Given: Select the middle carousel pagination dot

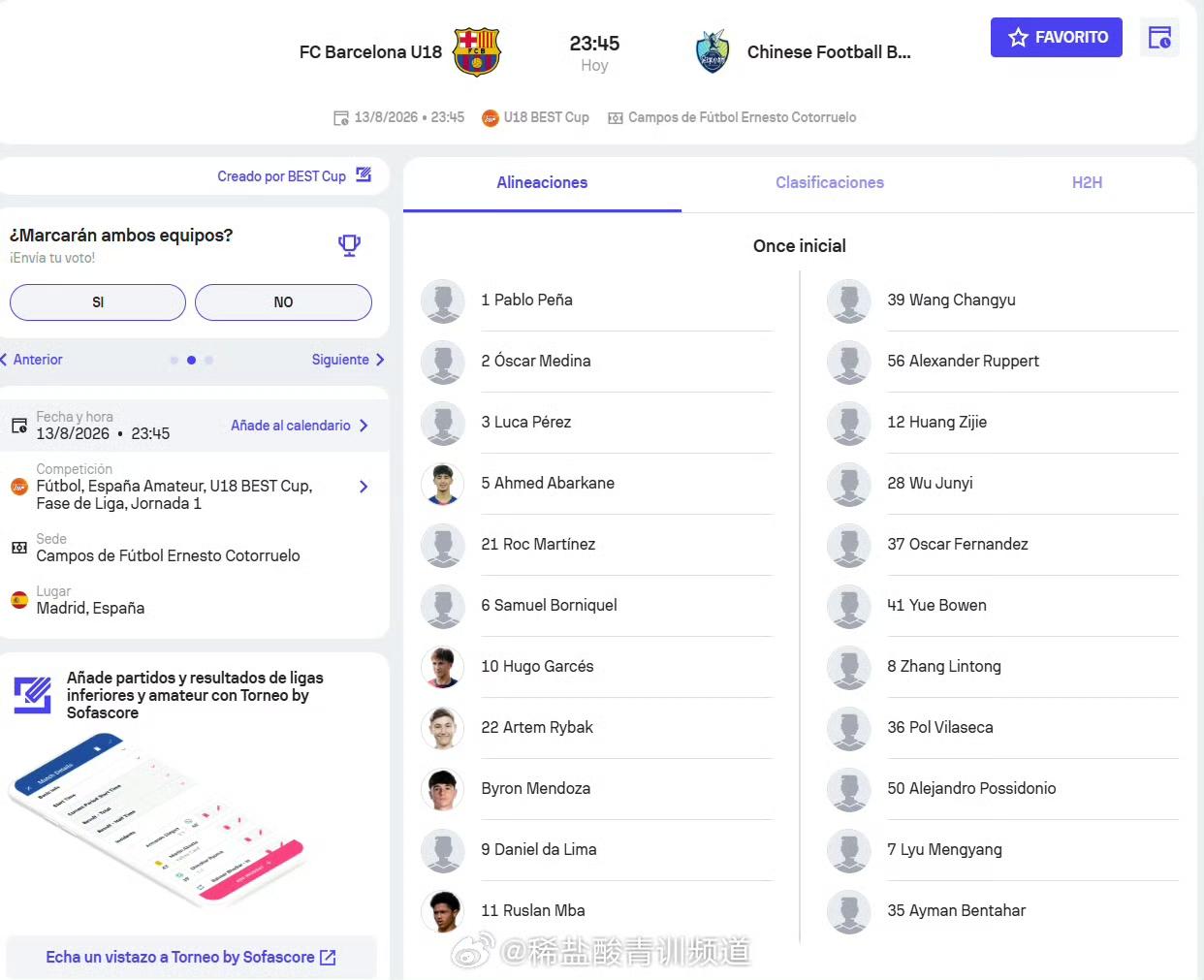Looking at the screenshot, I should [191, 360].
